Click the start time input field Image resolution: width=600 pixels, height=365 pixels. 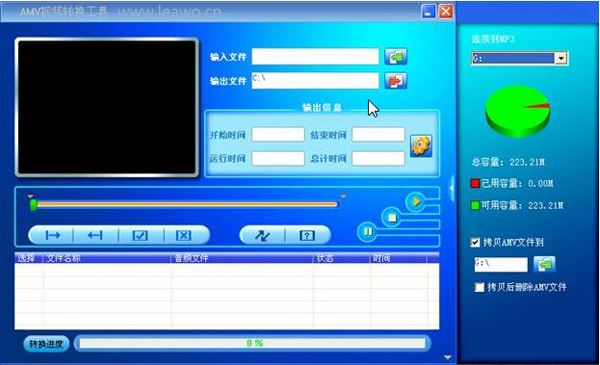pos(278,135)
